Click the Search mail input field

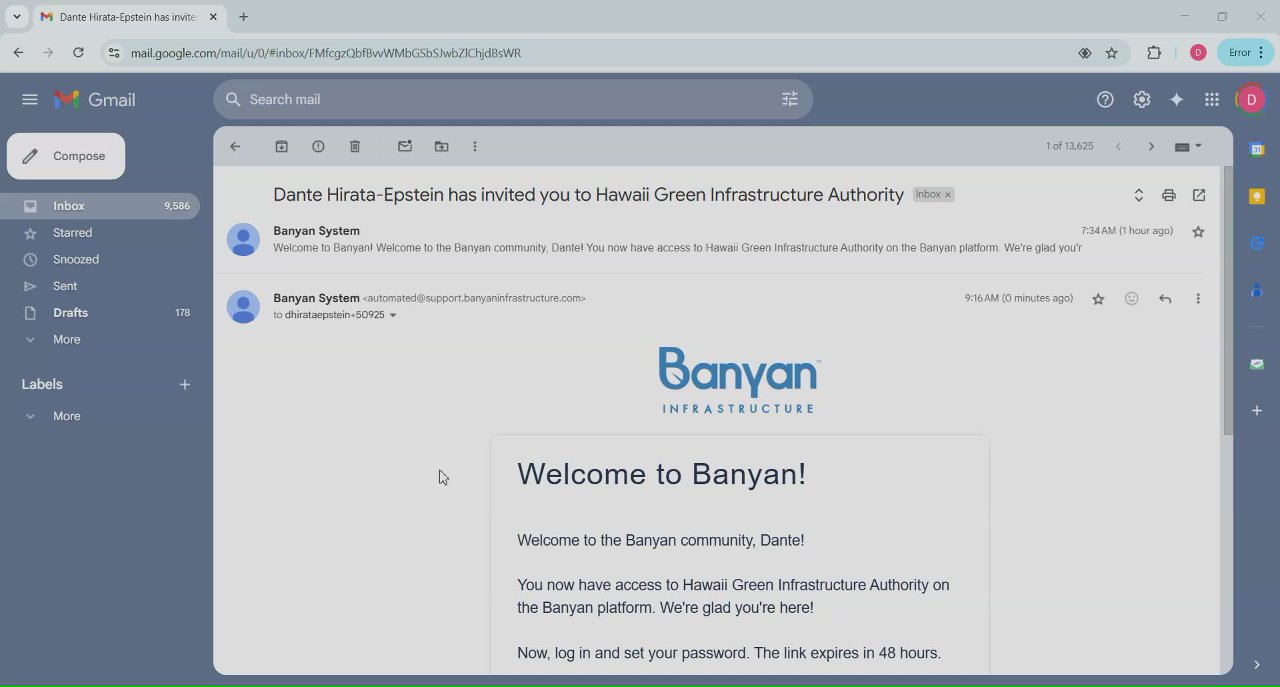510,99
